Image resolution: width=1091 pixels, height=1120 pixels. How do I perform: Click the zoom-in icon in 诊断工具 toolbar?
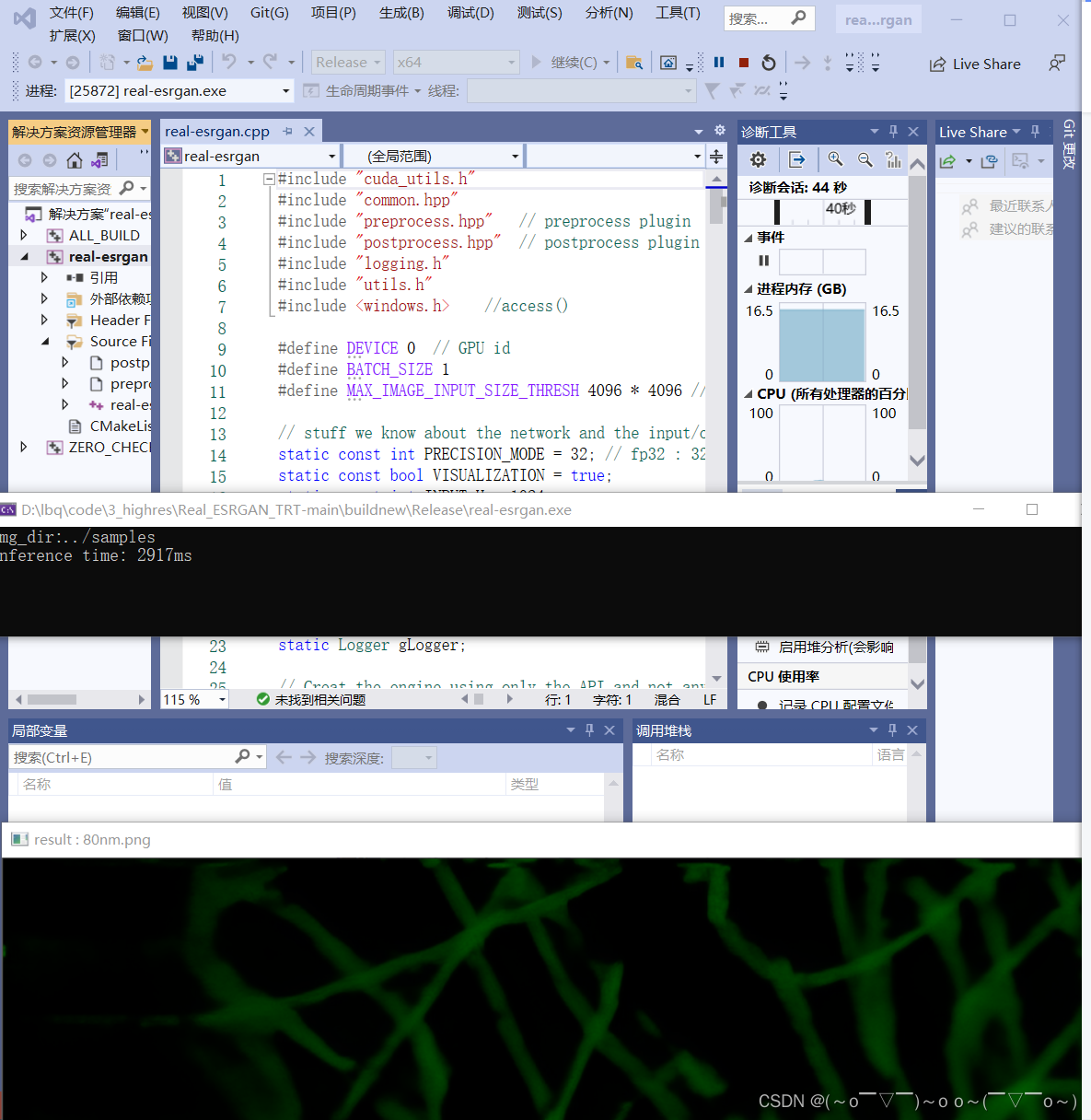point(835,159)
